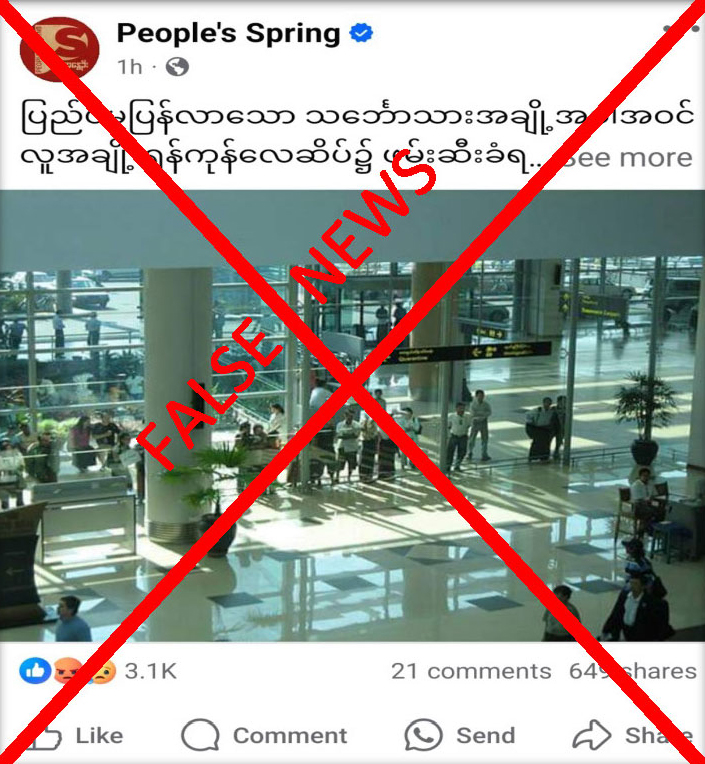Click the blue verified badge
The height and width of the screenshot is (764, 705).
[361, 33]
